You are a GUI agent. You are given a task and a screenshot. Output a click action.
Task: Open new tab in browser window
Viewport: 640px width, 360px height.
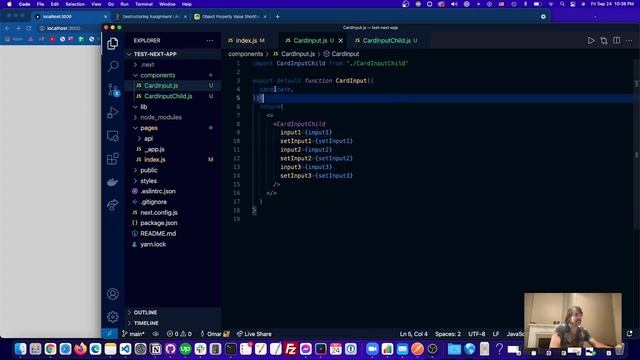pyautogui.click(x=278, y=17)
